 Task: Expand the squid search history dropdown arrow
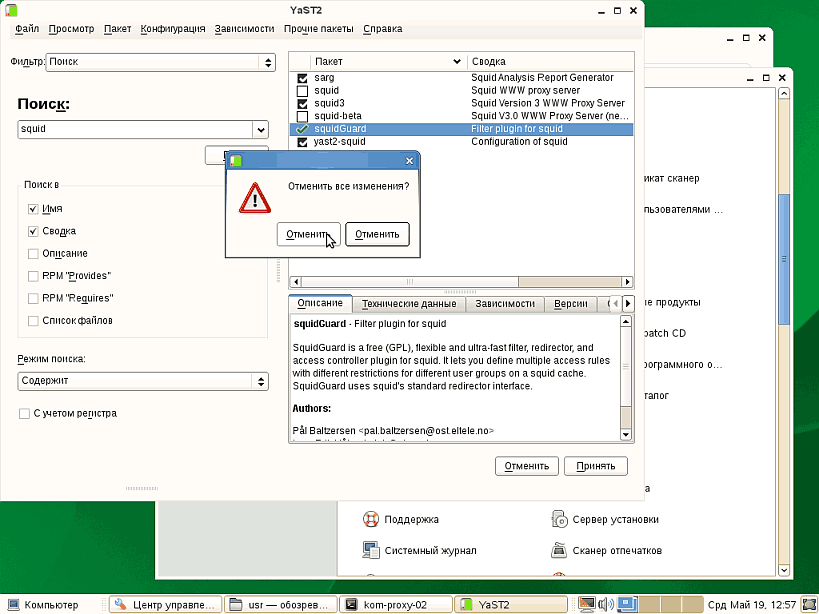pos(260,129)
